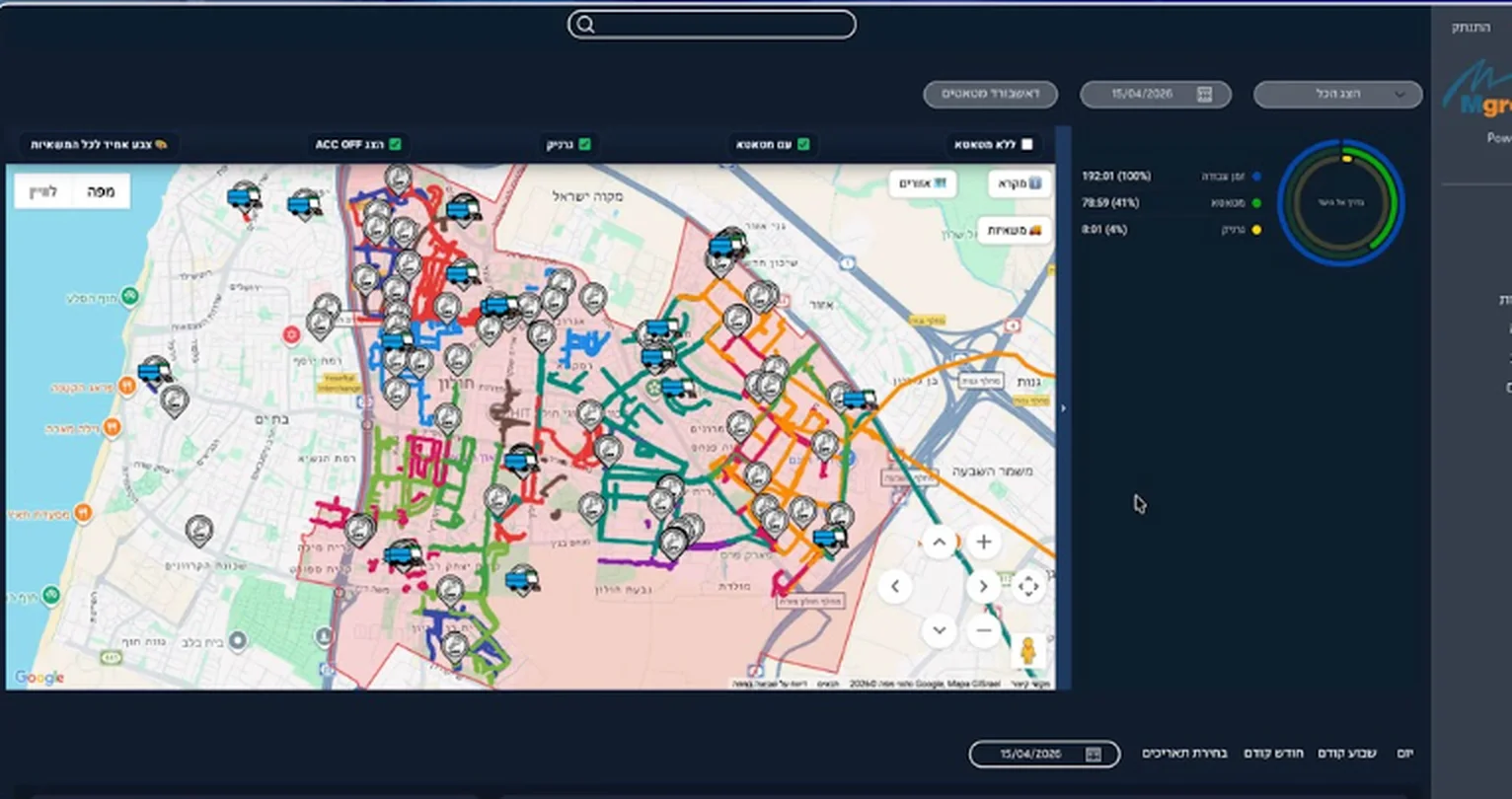Screen dimensions: 1512x799
Task: Uncheck the 'גרניק' checkbox
Action: pos(584,144)
